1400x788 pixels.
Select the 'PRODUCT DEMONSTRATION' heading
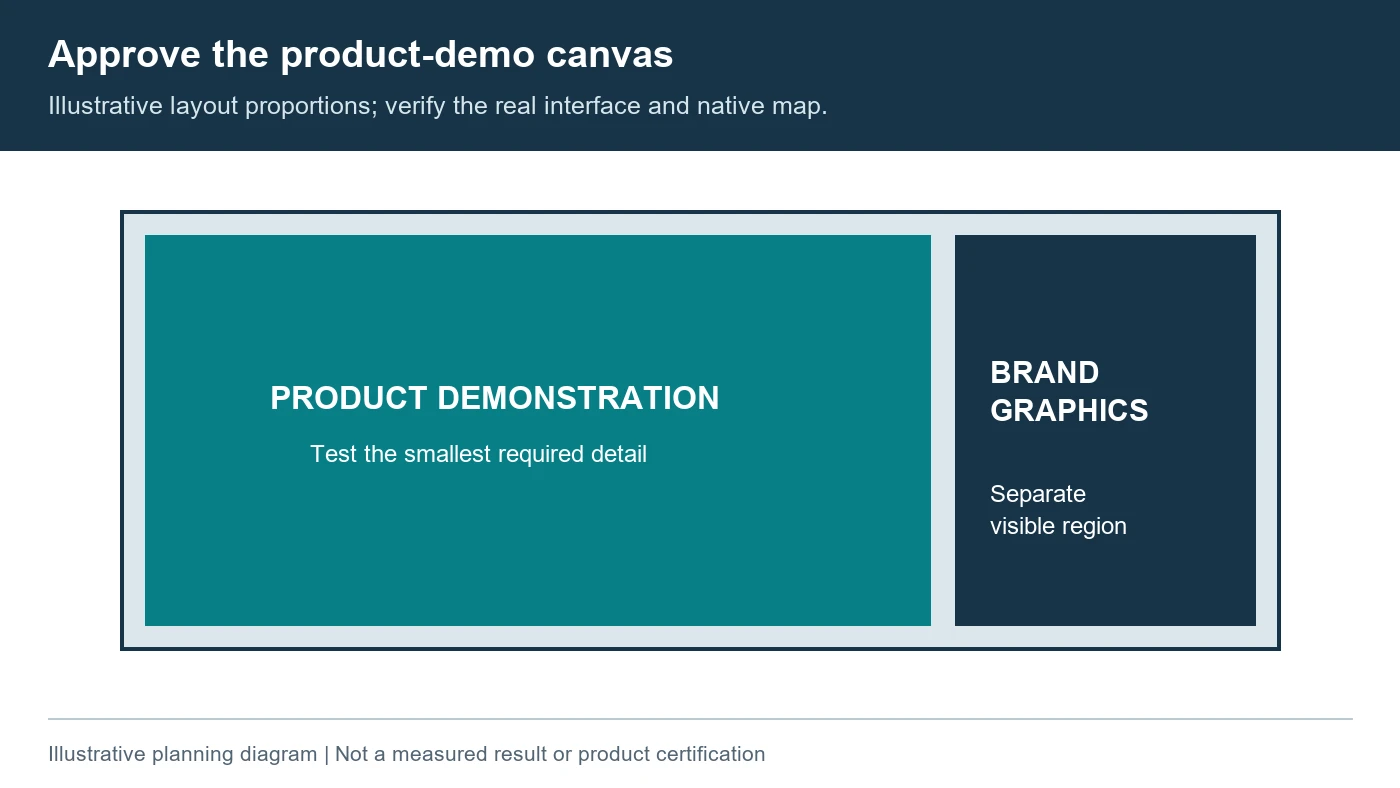(x=495, y=398)
